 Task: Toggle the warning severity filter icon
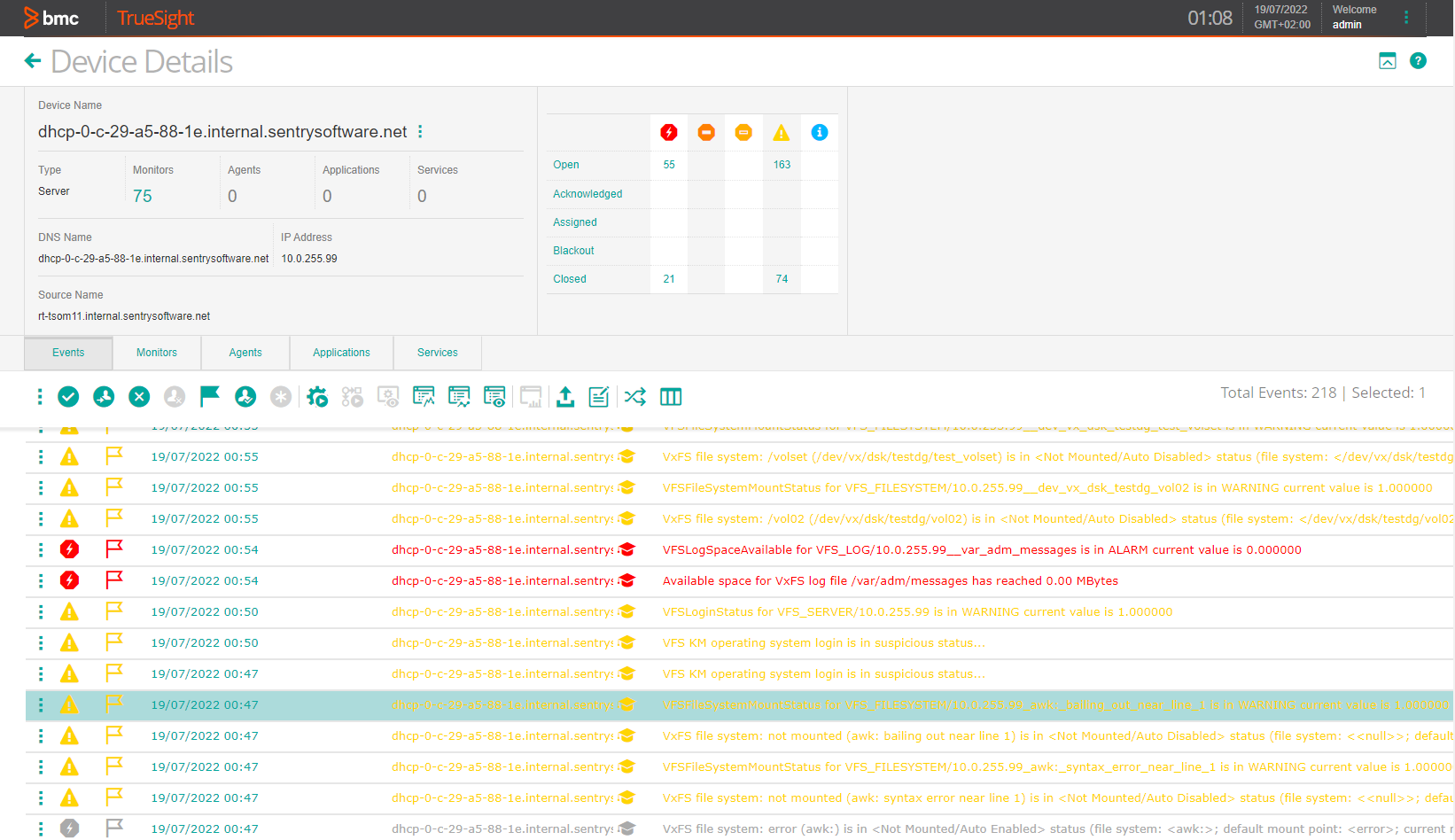(x=781, y=132)
